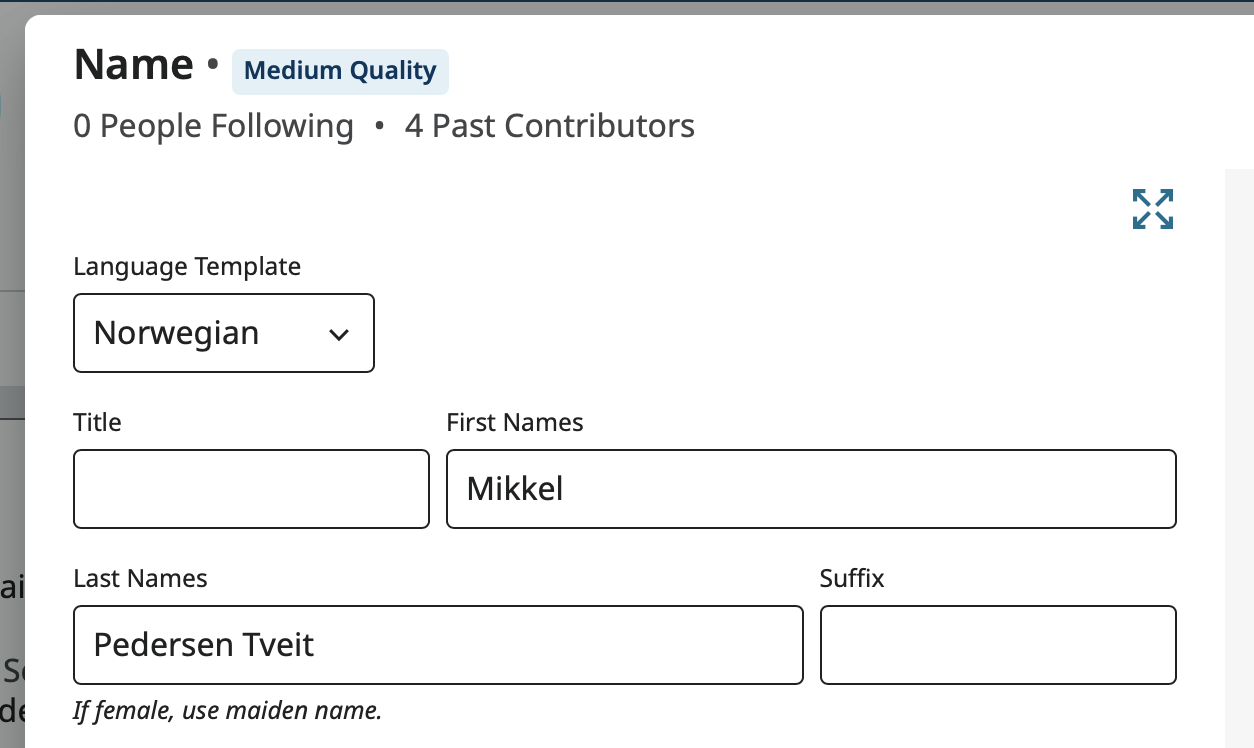Viewport: 1254px width, 748px height.
Task: Click into the Title input field
Action: point(251,489)
